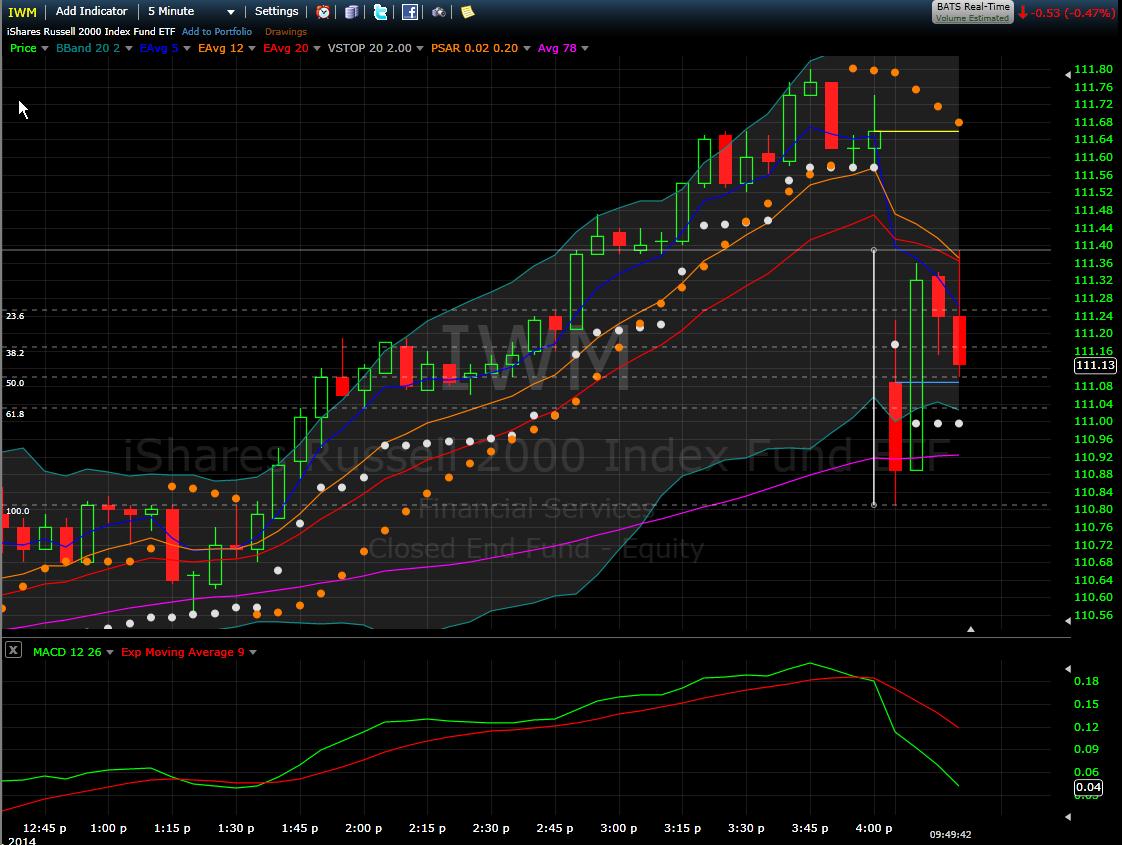Image resolution: width=1122 pixels, height=845 pixels.
Task: Click the 38.2 Fibonacci level label
Action: point(15,353)
